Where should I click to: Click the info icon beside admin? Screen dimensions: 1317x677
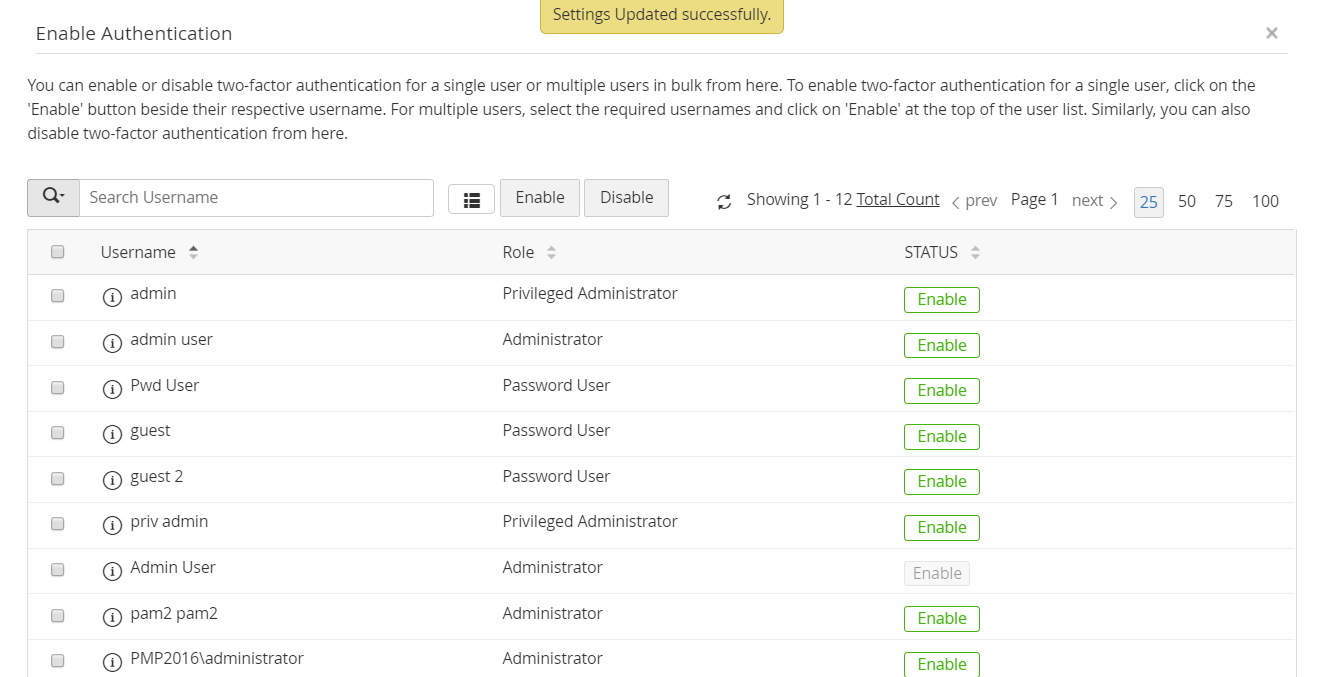112,296
